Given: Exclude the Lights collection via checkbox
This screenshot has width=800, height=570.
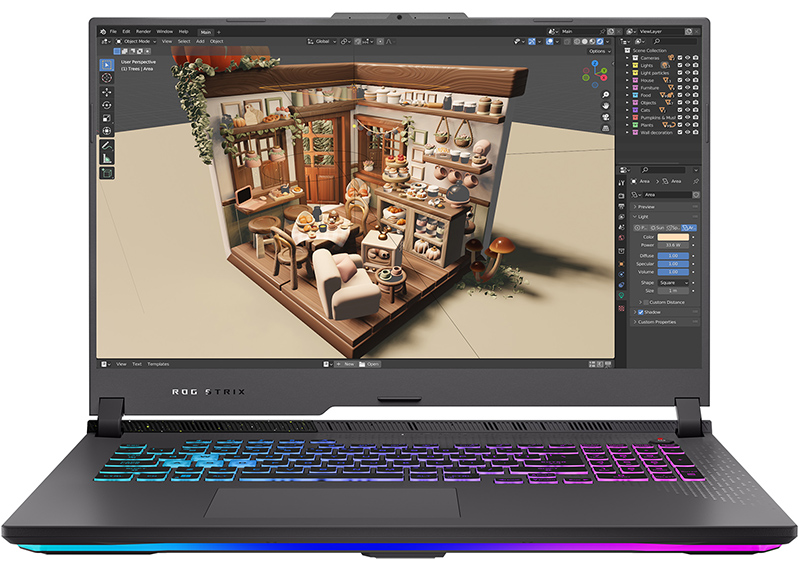Looking at the screenshot, I should (680, 65).
